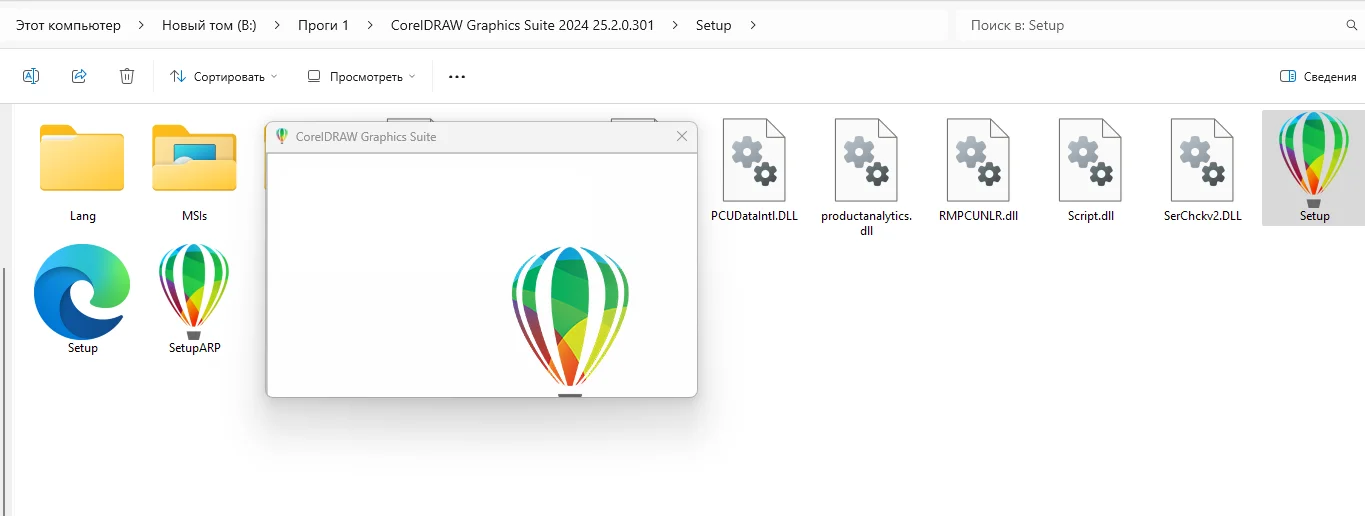This screenshot has height=516, width=1365.
Task: Click the Поиск в: Setup search field
Action: click(1150, 25)
